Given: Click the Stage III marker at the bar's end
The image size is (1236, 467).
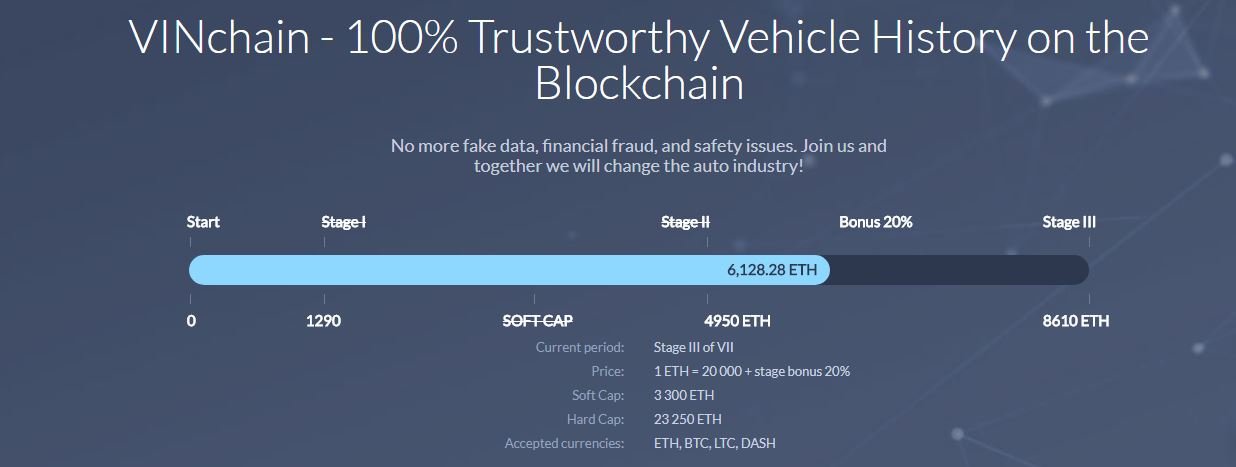Looking at the screenshot, I should (1068, 222).
